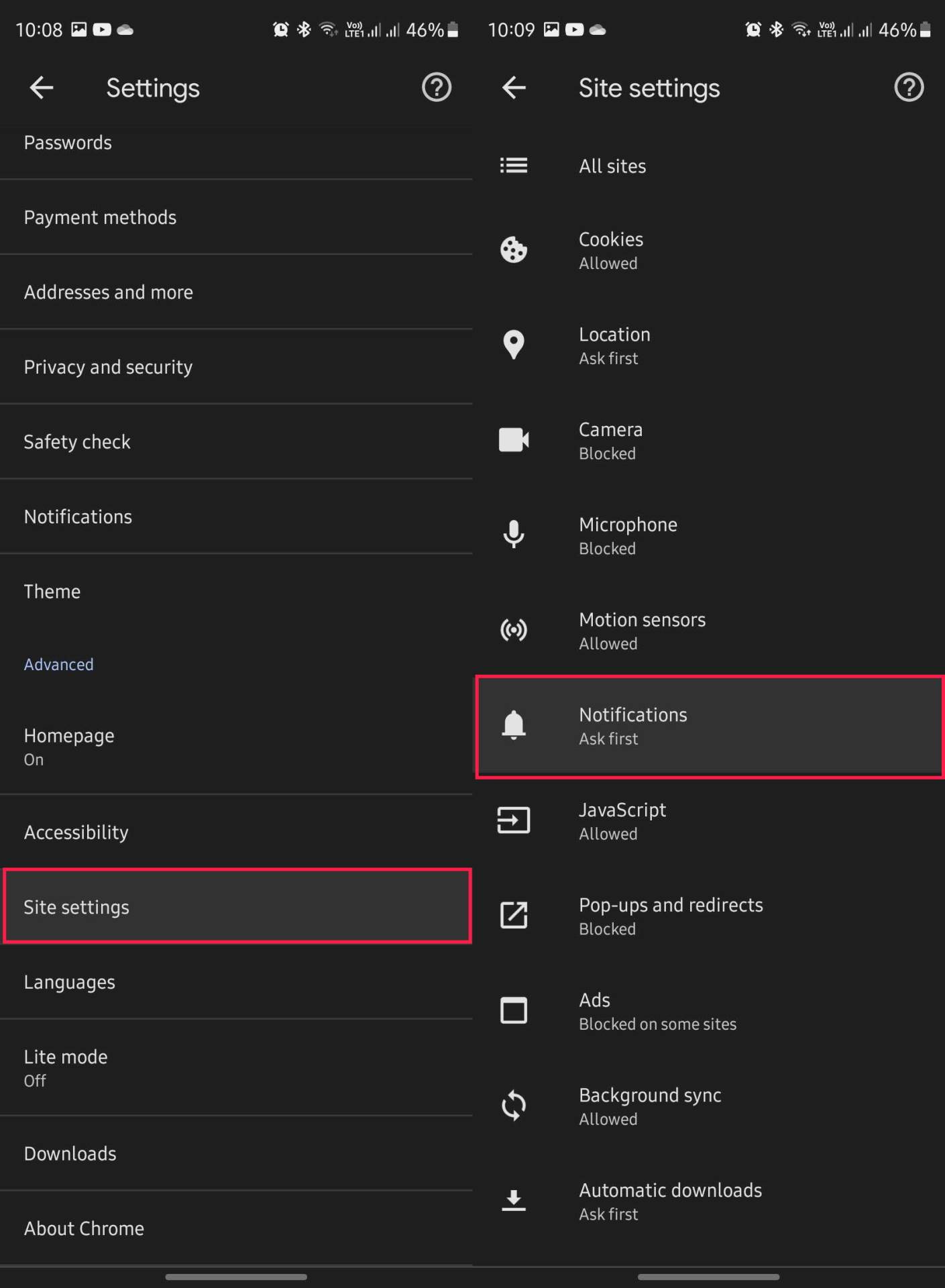Tap the Motion sensors icon

click(514, 630)
